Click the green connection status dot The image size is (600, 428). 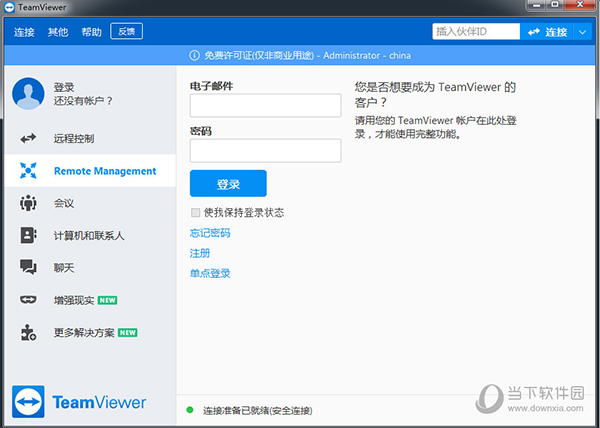tap(190, 410)
